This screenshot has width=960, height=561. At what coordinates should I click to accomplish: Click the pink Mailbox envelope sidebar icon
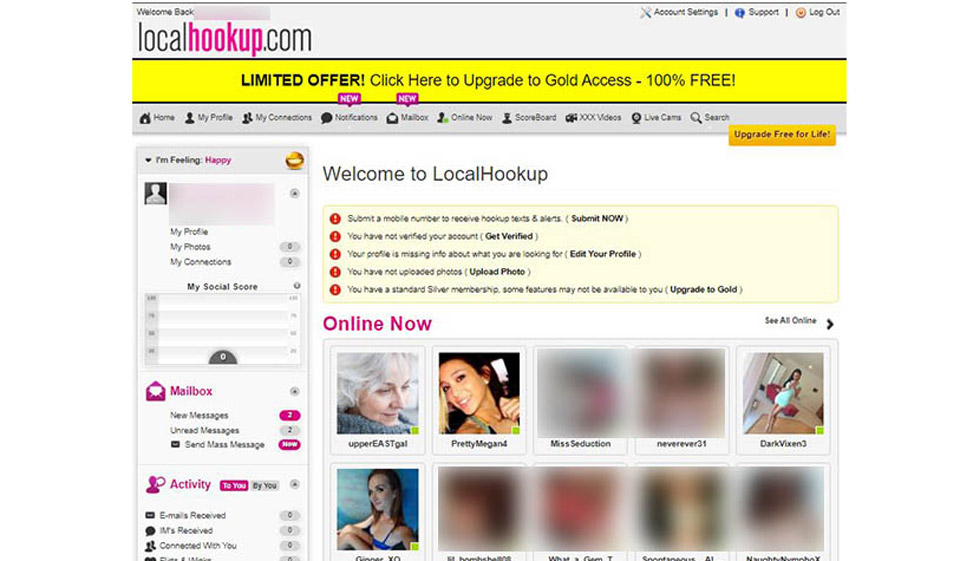[156, 391]
